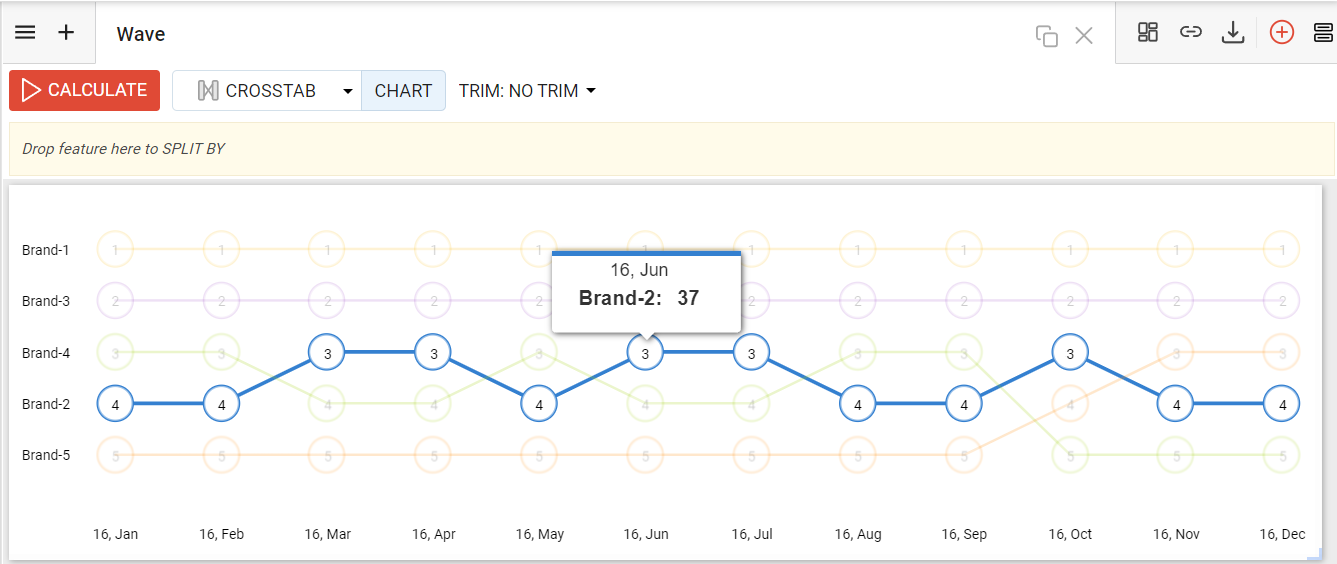Click the Brand-2 node at 16, Jan
1337x564 pixels.
116,405
